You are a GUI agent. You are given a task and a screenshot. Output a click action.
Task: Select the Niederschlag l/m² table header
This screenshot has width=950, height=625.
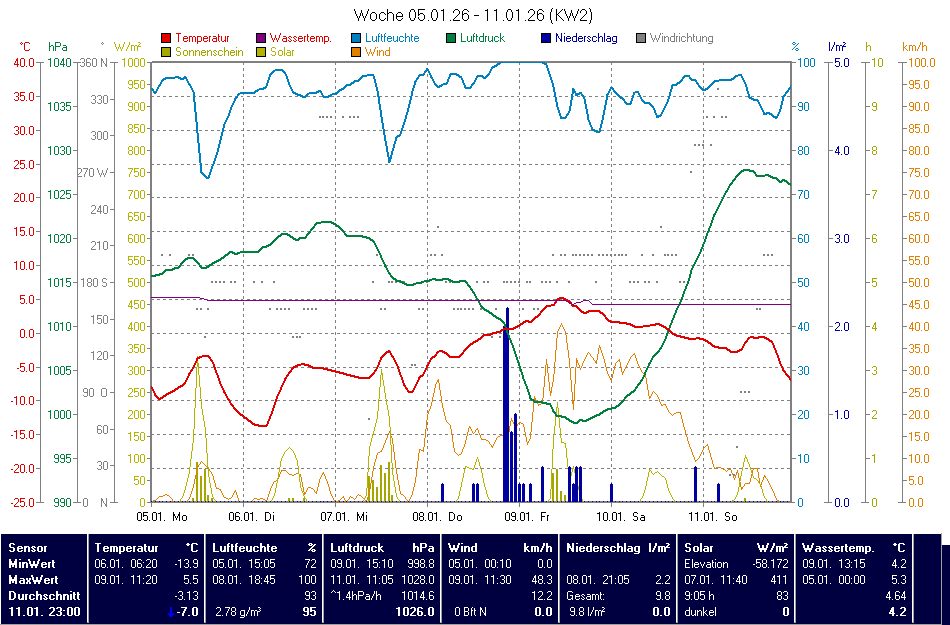[618, 548]
